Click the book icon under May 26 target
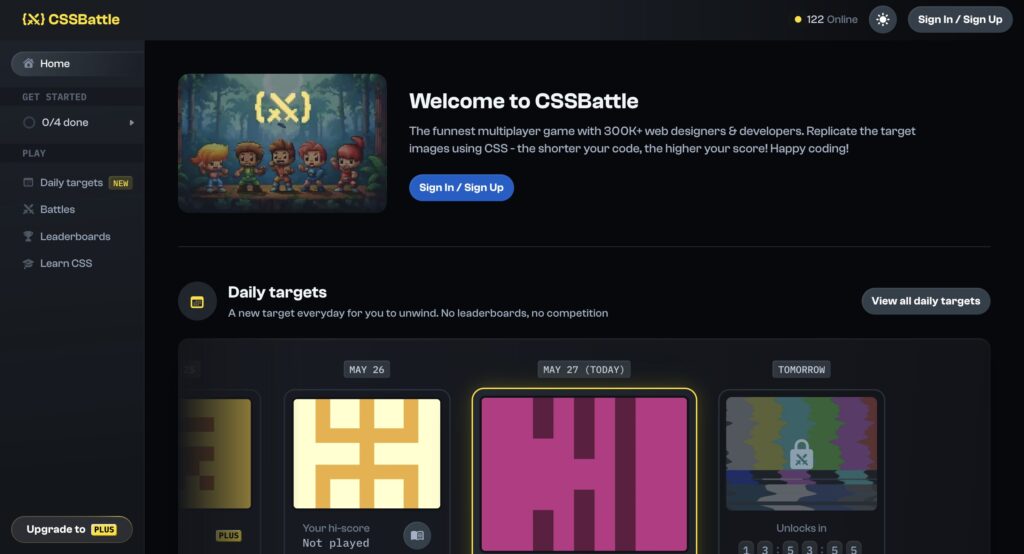 pyautogui.click(x=417, y=536)
